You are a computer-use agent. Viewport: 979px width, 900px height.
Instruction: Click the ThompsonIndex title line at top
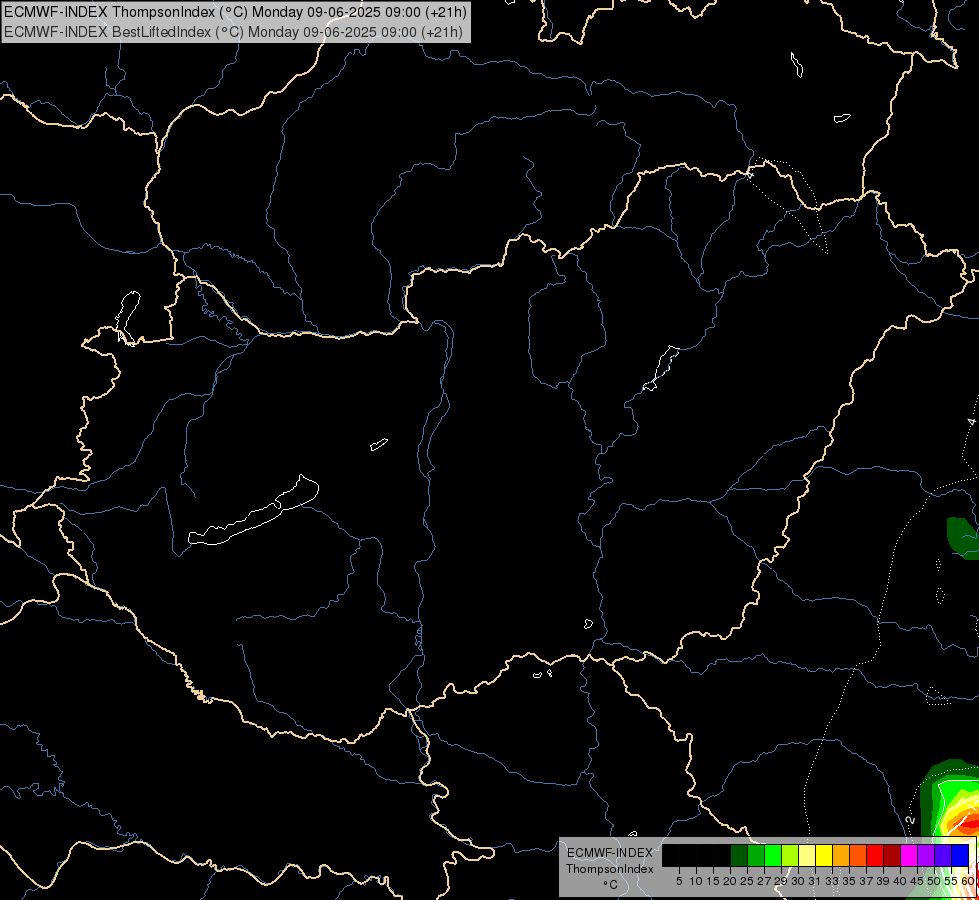pos(235,12)
